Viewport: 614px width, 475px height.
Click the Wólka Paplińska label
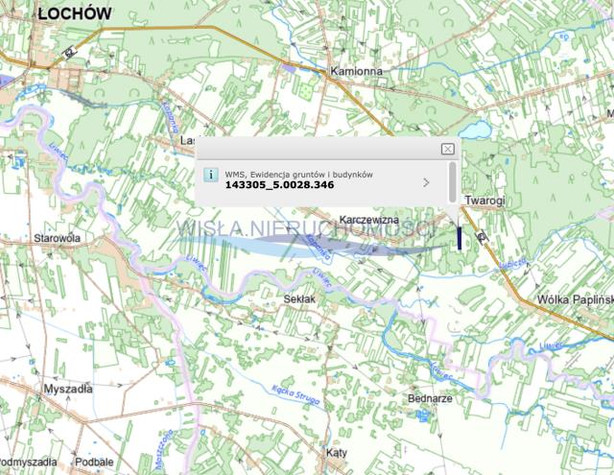tap(575, 300)
